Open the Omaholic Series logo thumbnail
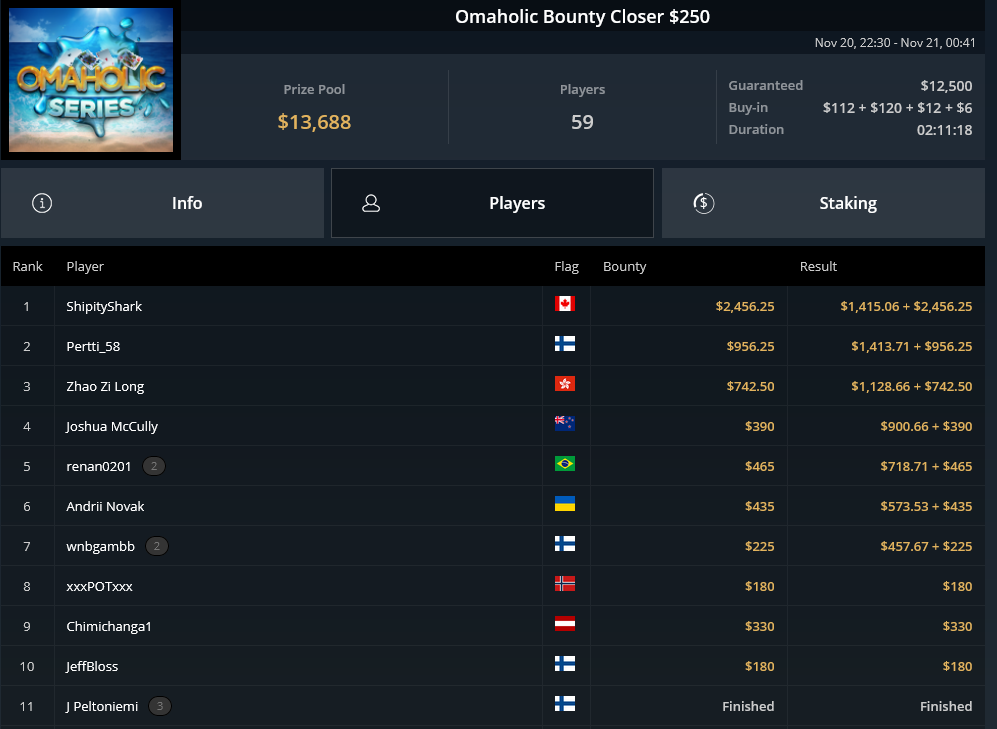The height and width of the screenshot is (729, 997). (91, 80)
